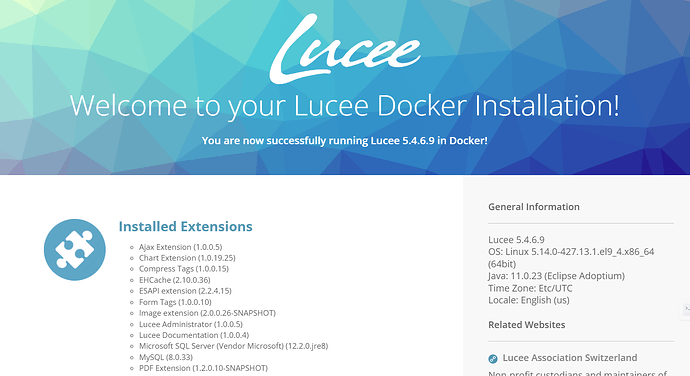Select the Compress Tags (1.0.0.15) entry
This screenshot has height=376, width=690.
tap(184, 269)
